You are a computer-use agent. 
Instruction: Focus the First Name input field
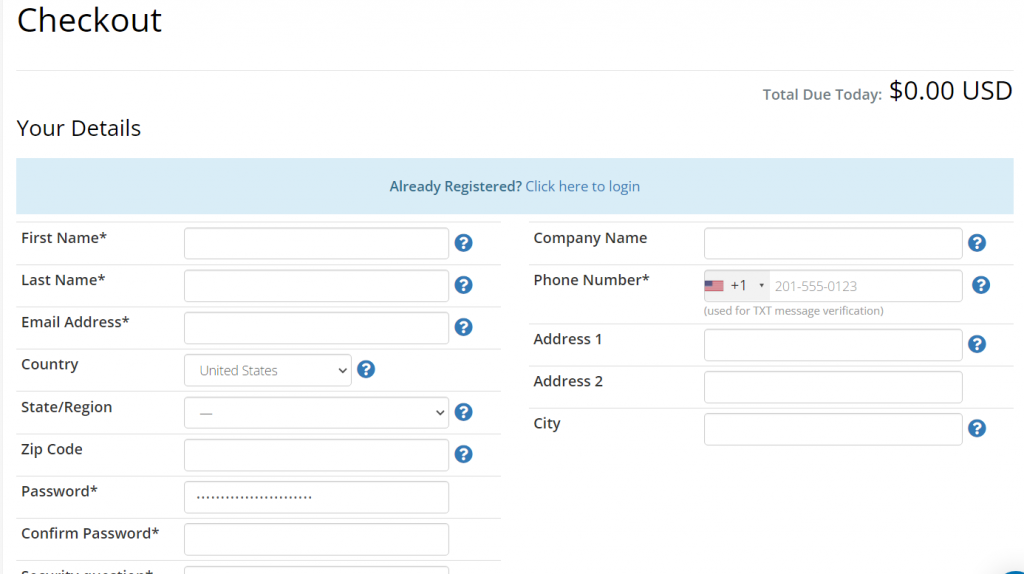click(316, 243)
